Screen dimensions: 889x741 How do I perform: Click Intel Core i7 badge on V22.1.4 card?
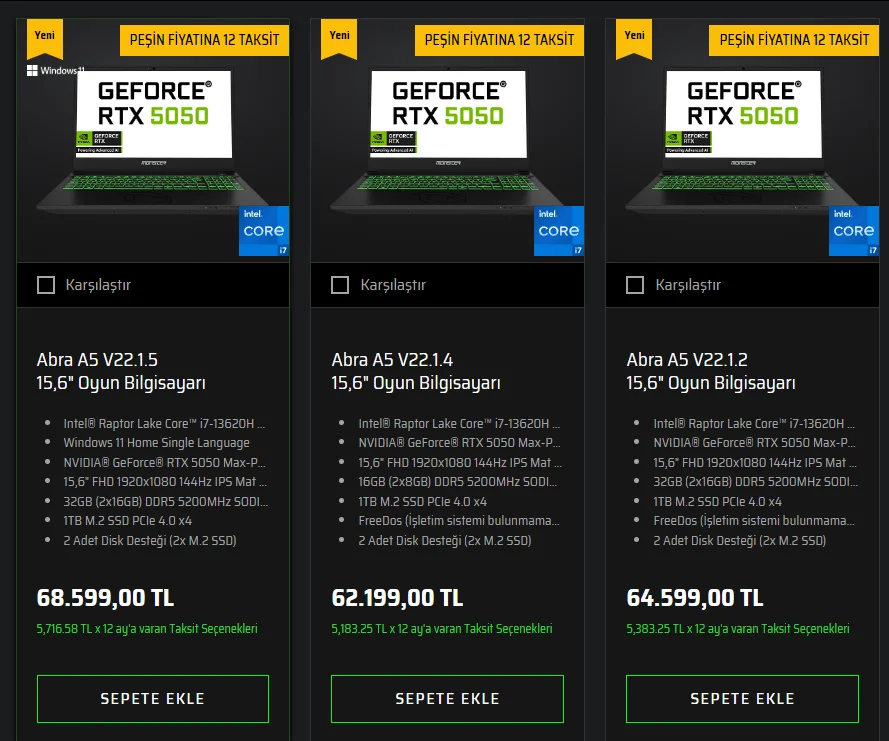coord(559,231)
